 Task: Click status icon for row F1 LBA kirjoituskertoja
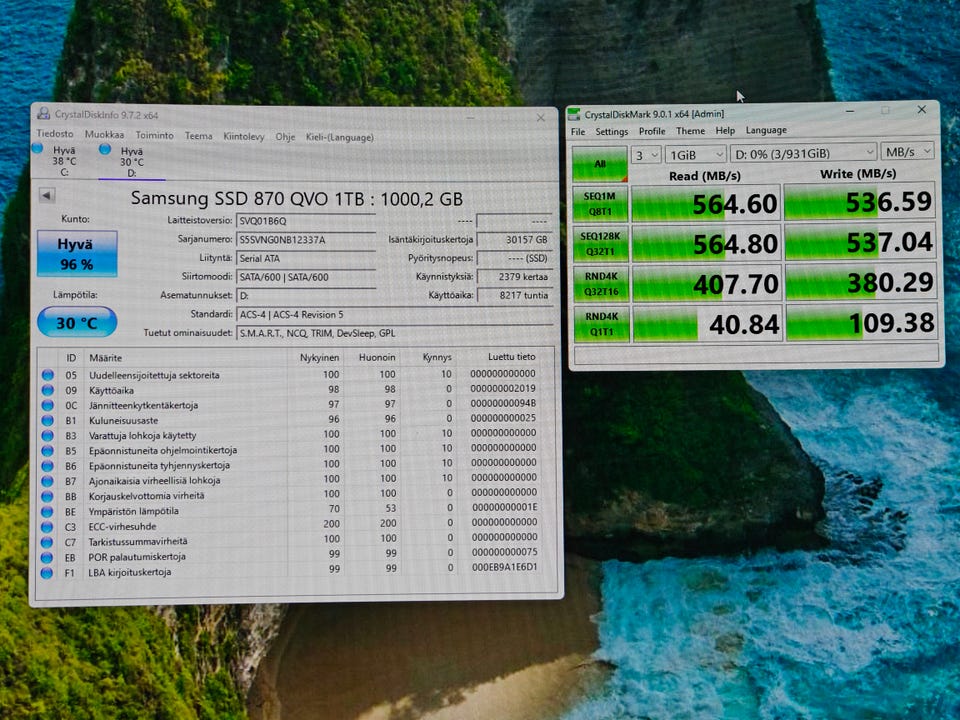click(x=47, y=573)
